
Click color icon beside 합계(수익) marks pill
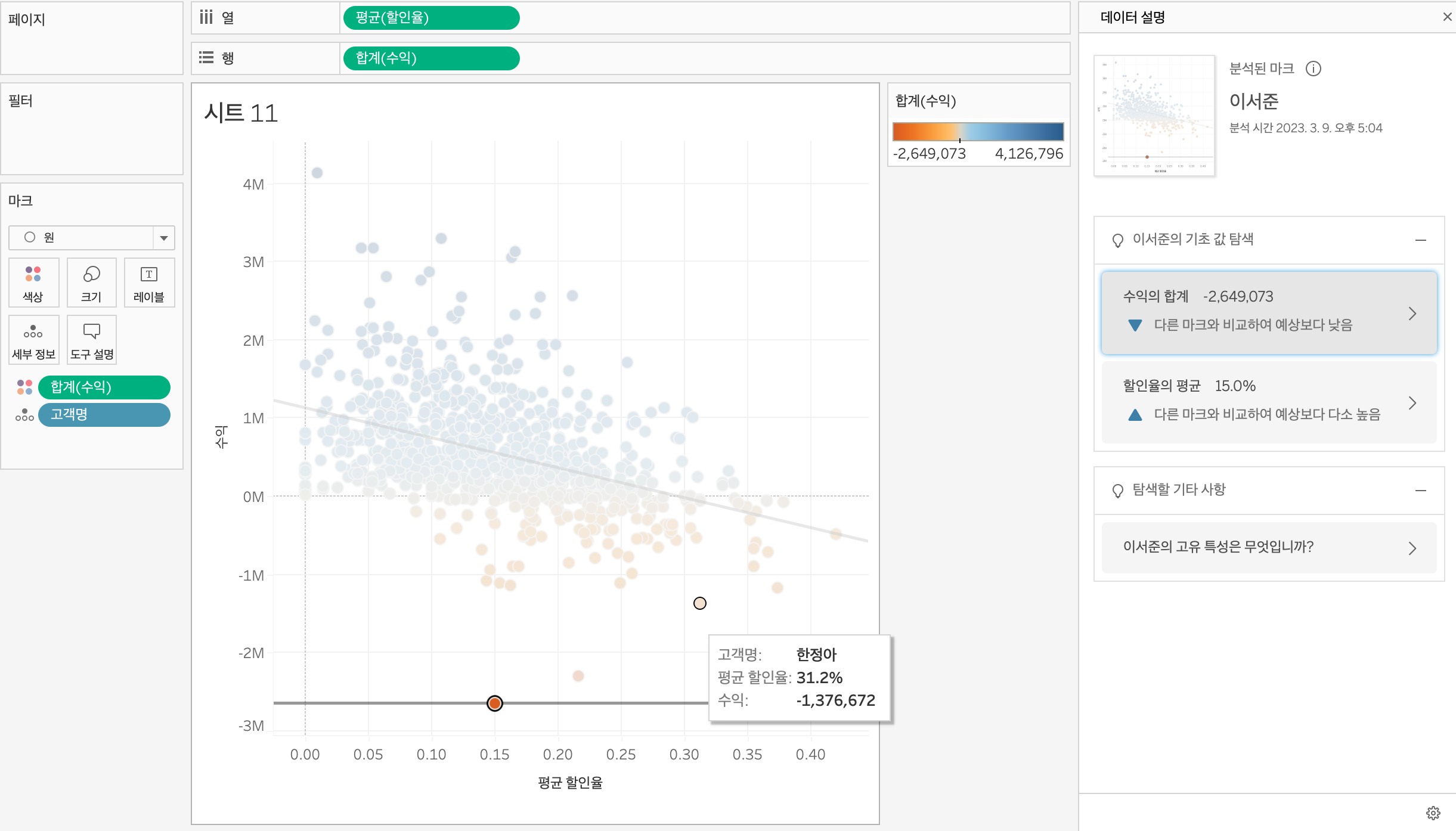24,387
